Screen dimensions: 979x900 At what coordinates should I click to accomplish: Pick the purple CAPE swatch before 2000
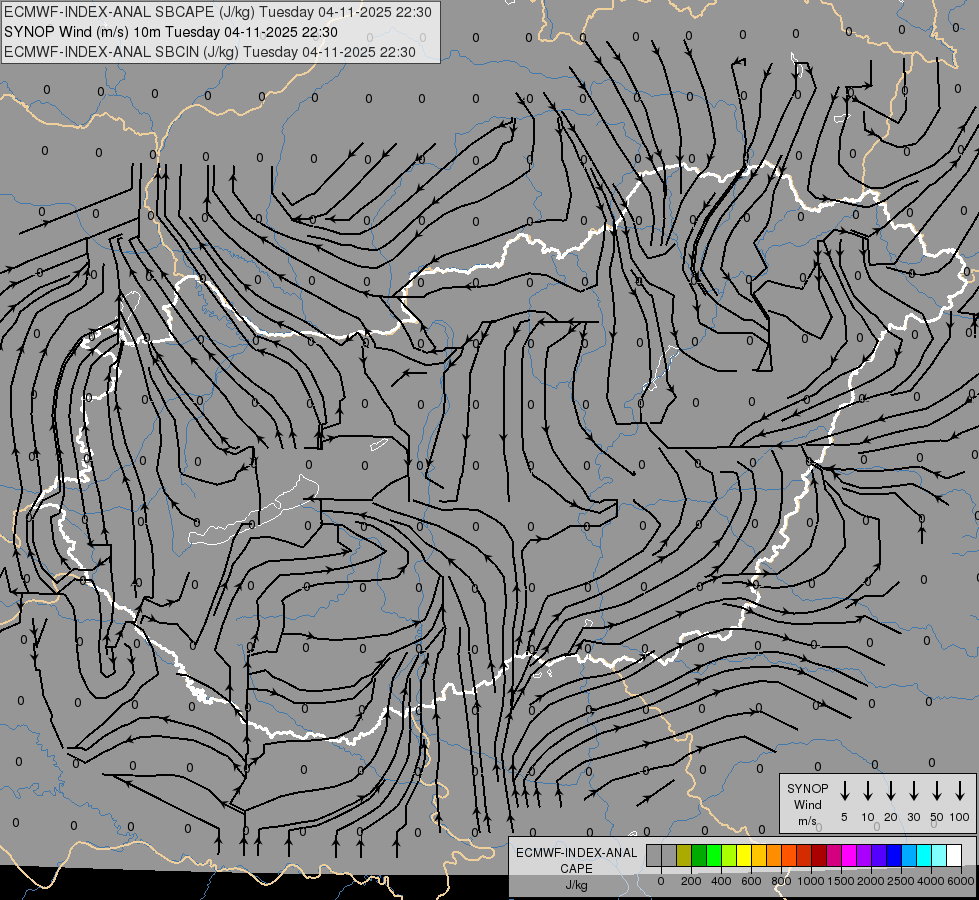pos(863,856)
